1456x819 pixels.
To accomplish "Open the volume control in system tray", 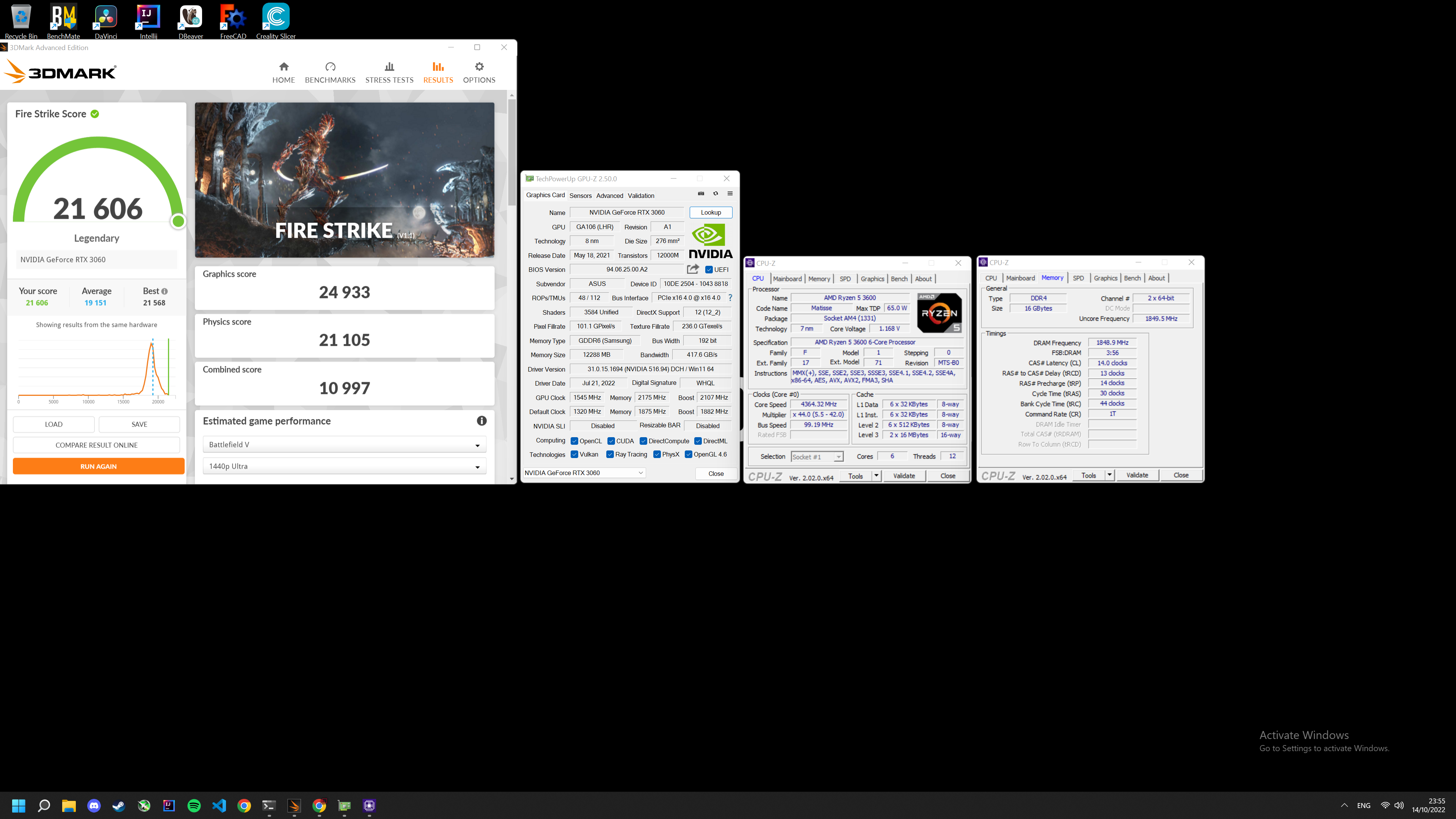I will pyautogui.click(x=1399, y=805).
